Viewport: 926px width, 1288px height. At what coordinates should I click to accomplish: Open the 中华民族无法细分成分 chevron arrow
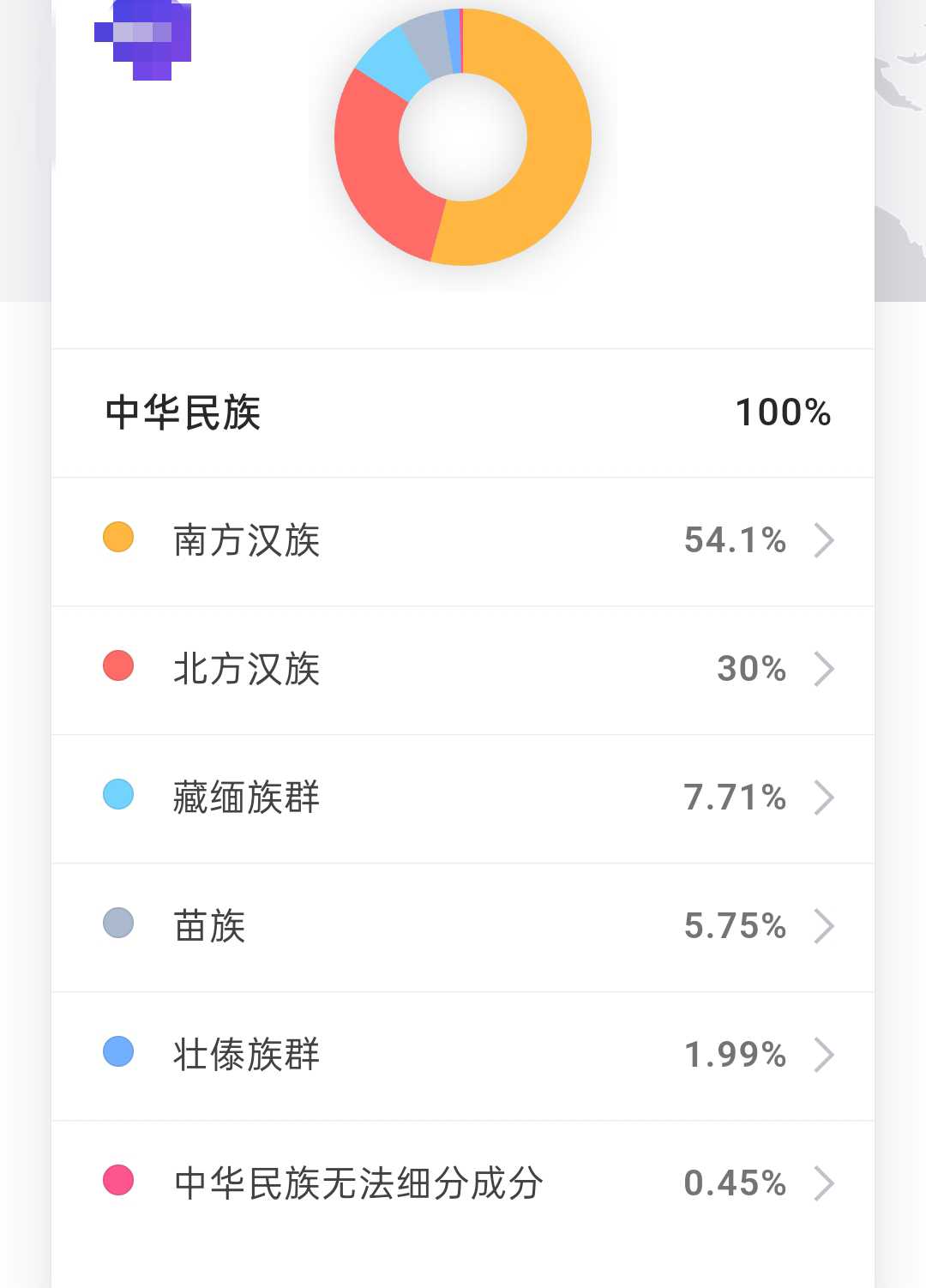click(x=824, y=1183)
